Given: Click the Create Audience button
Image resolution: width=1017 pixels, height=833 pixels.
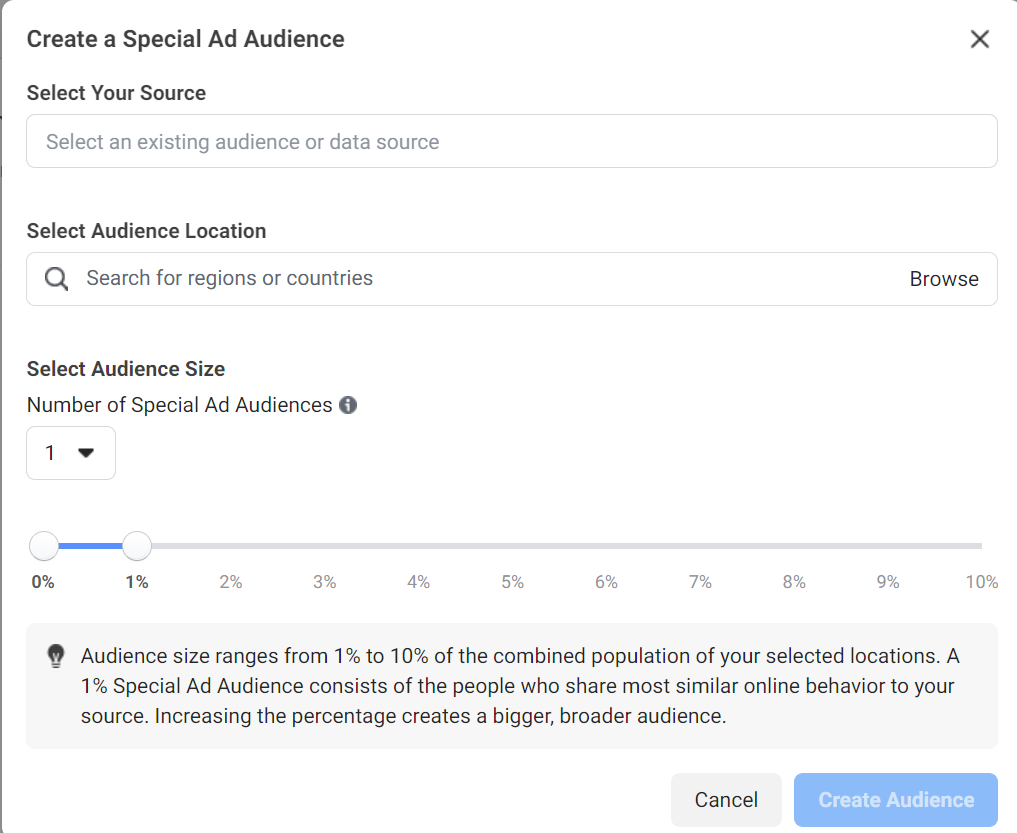Looking at the screenshot, I should pyautogui.click(x=896, y=800).
